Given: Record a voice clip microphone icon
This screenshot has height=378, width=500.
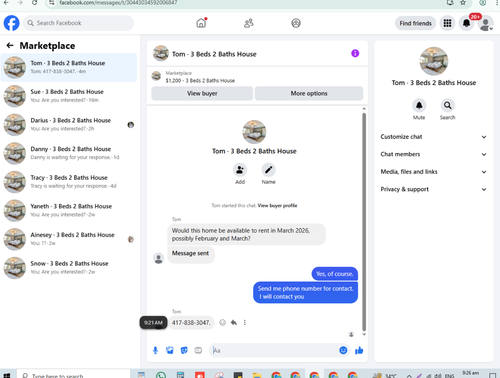Looking at the screenshot, I should 155,350.
